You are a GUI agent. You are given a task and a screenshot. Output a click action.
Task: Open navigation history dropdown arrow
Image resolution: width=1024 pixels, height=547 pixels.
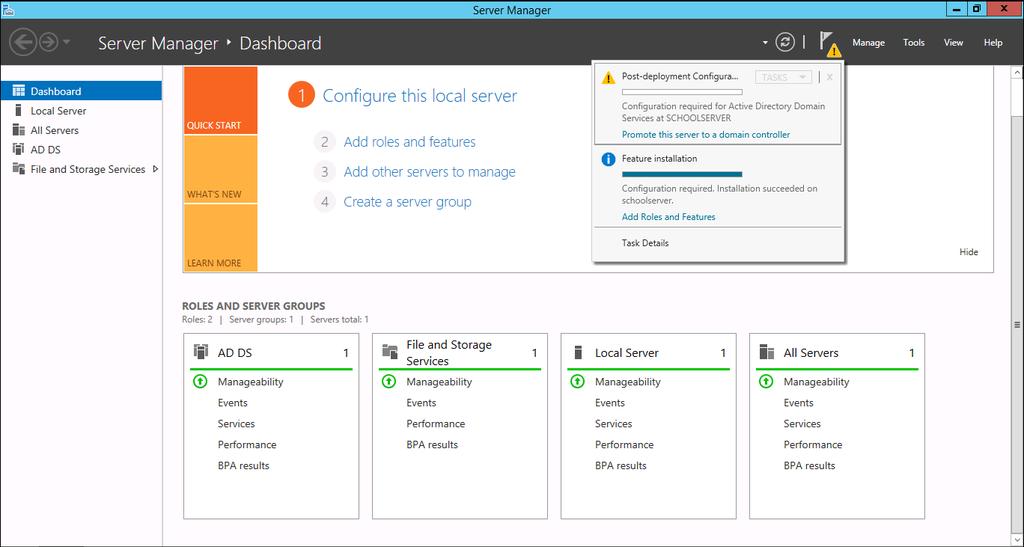pos(67,43)
